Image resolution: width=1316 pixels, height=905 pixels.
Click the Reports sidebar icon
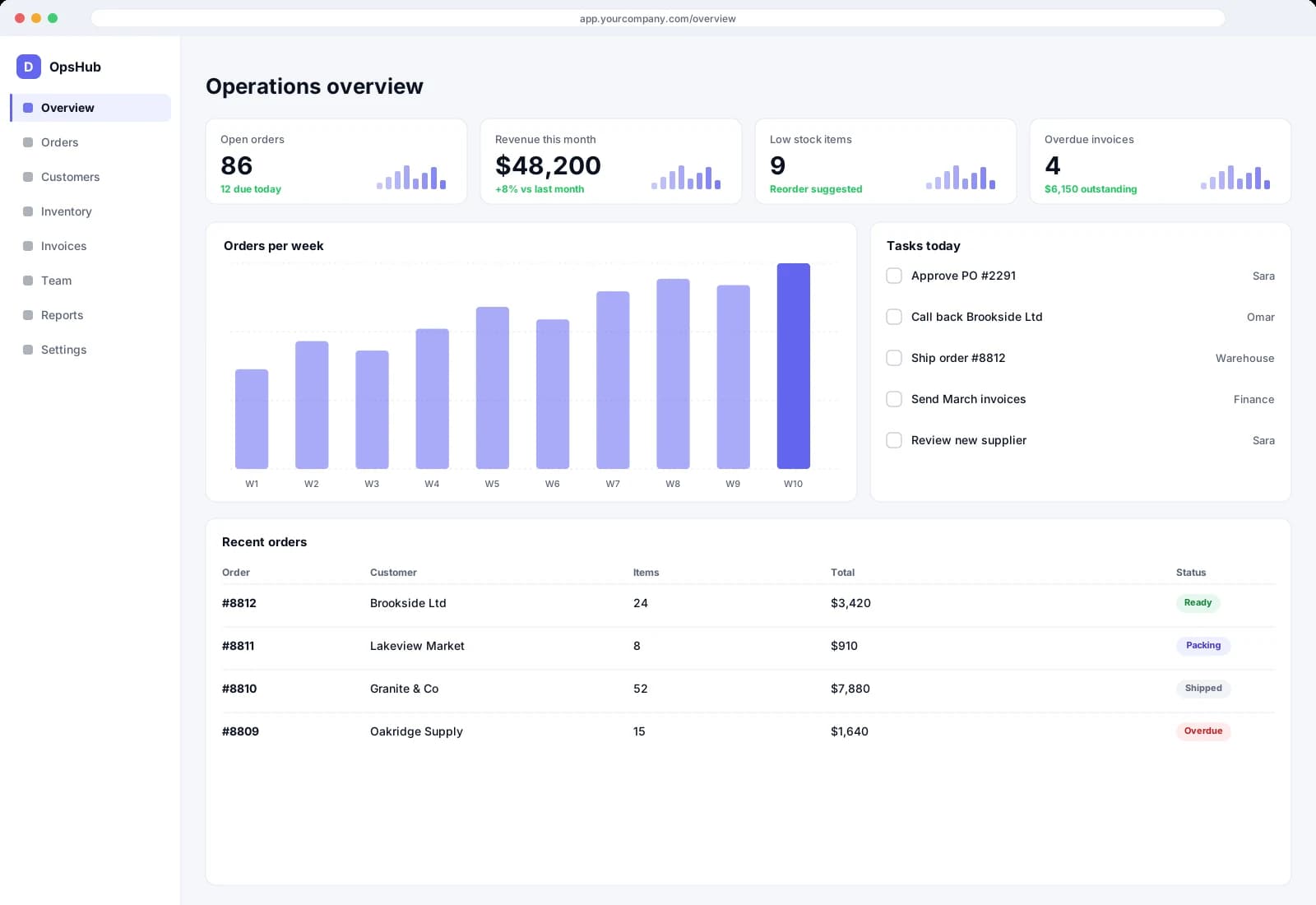coord(28,315)
